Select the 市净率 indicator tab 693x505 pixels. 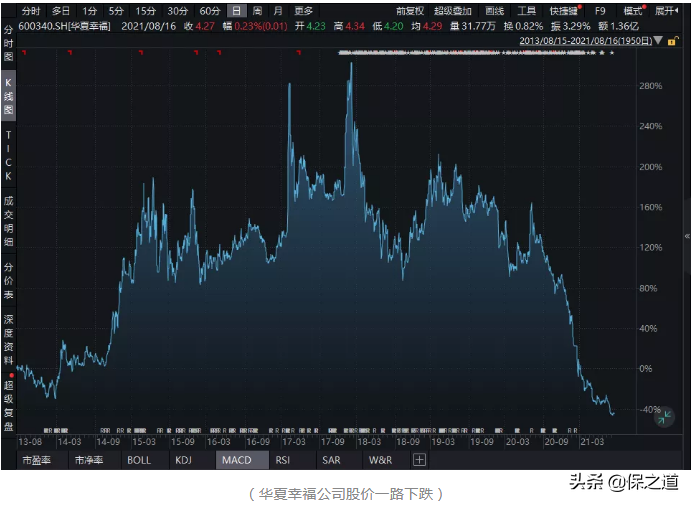[x=89, y=460]
